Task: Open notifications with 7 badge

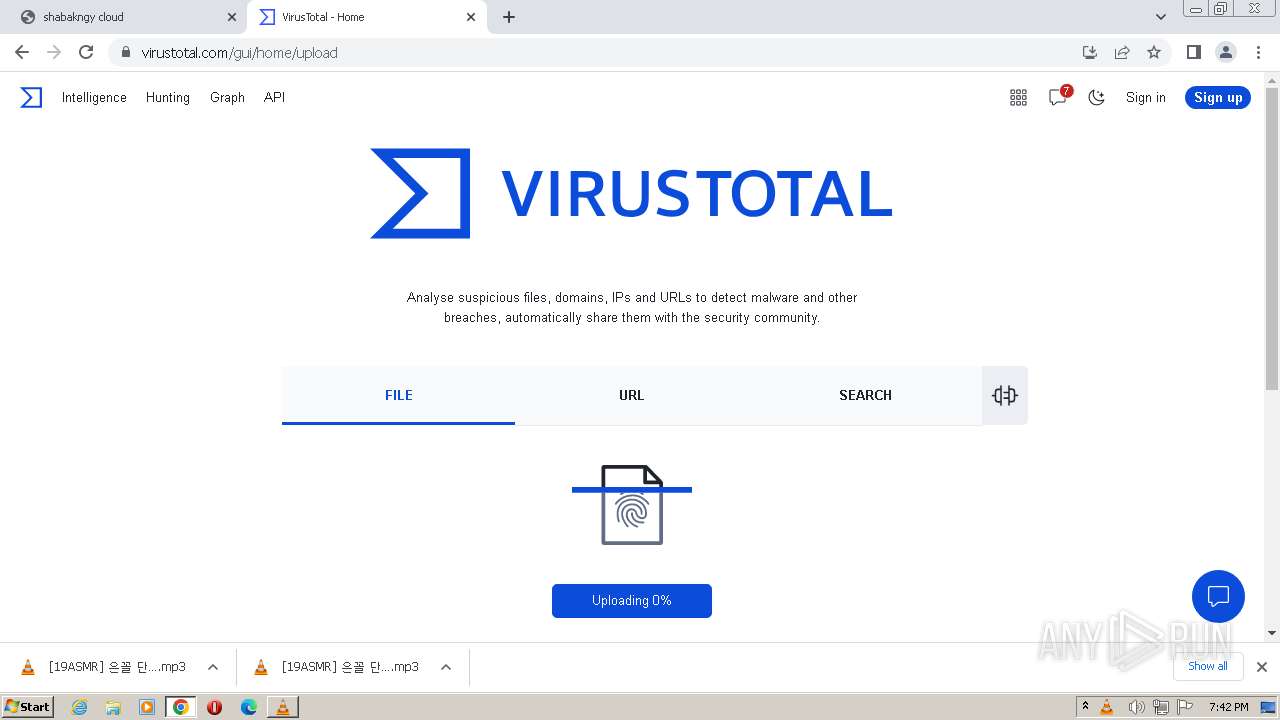Action: (x=1058, y=97)
